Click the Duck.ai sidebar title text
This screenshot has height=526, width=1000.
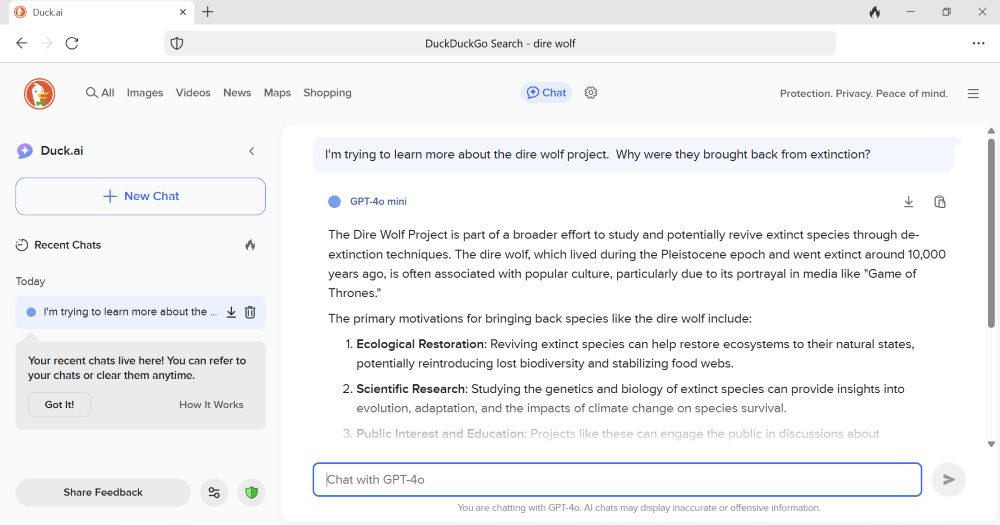point(62,151)
